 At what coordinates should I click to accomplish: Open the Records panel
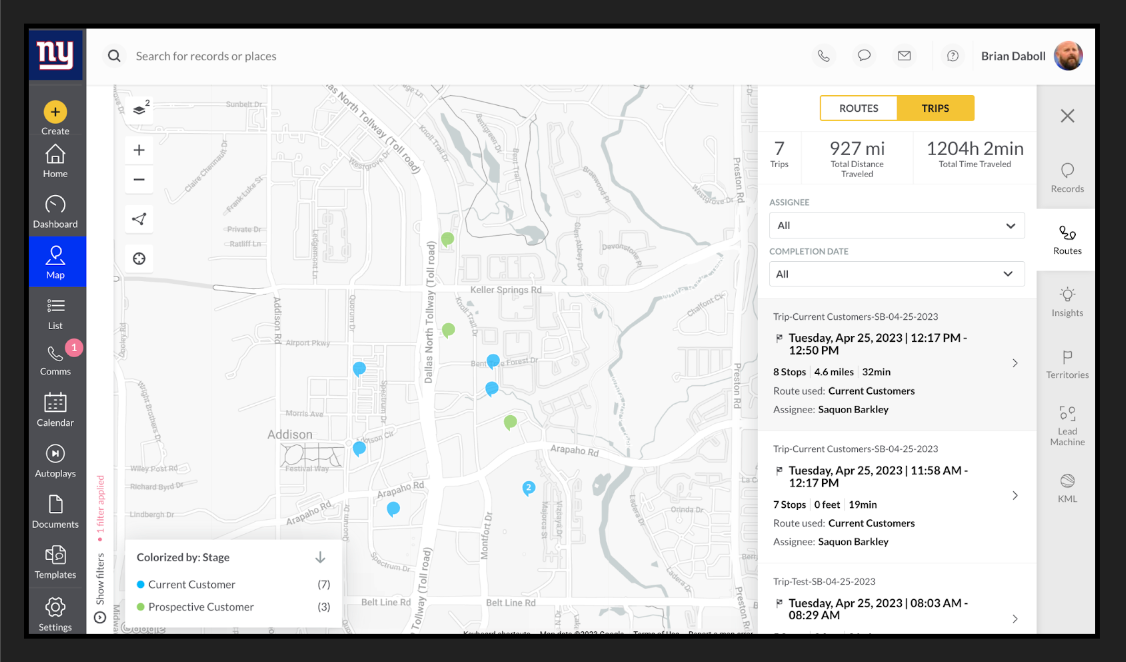pyautogui.click(x=1067, y=177)
